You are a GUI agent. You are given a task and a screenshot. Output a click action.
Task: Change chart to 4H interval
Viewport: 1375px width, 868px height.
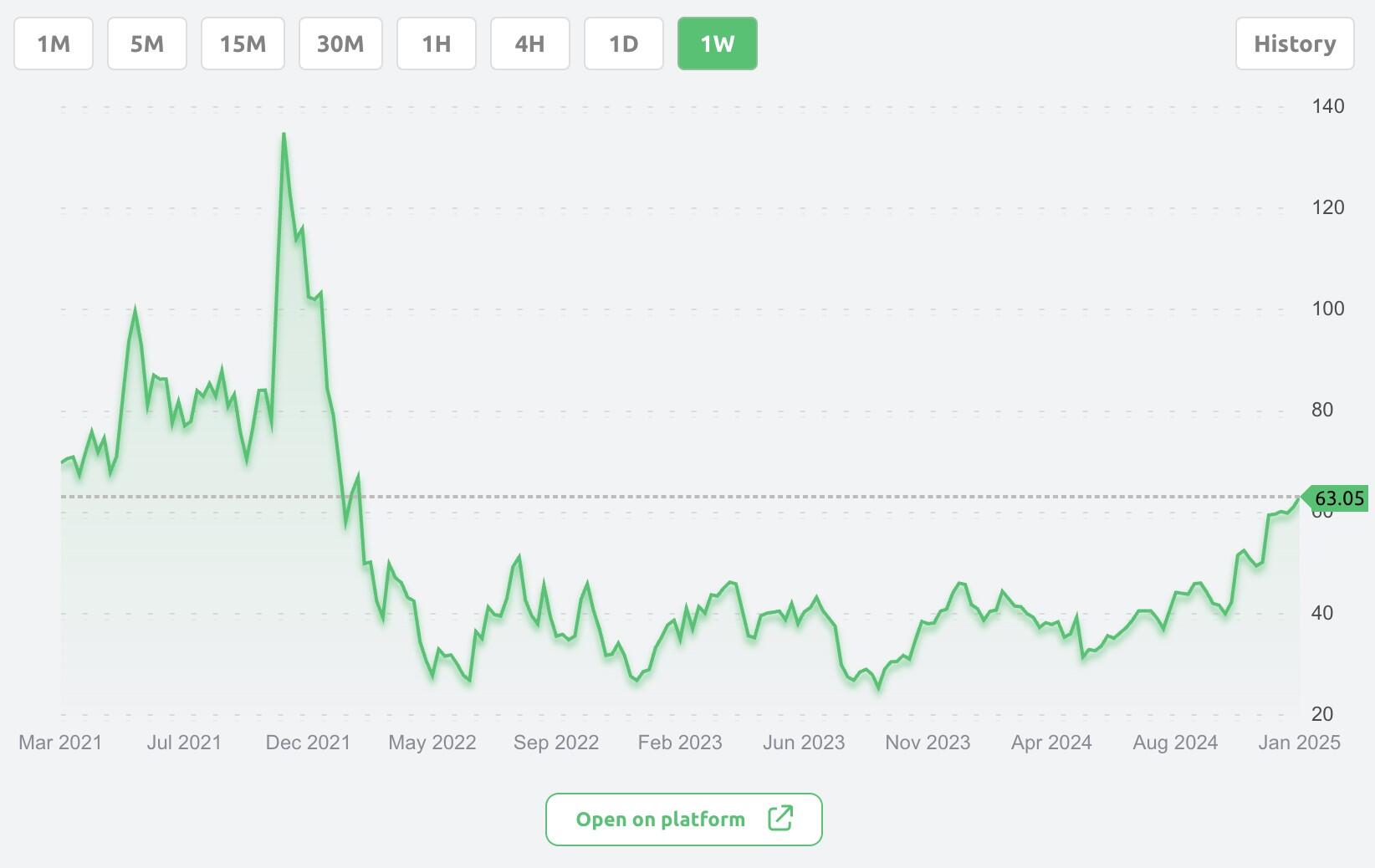pos(529,43)
